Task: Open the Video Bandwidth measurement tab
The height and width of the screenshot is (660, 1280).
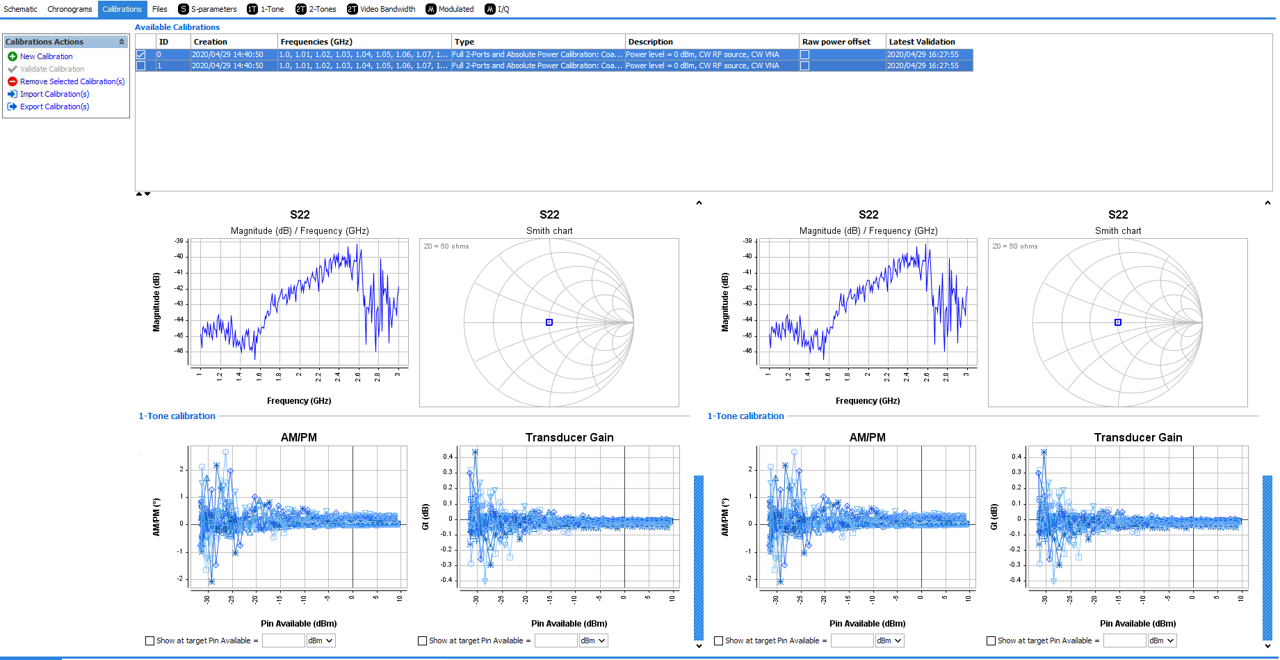Action: 380,9
